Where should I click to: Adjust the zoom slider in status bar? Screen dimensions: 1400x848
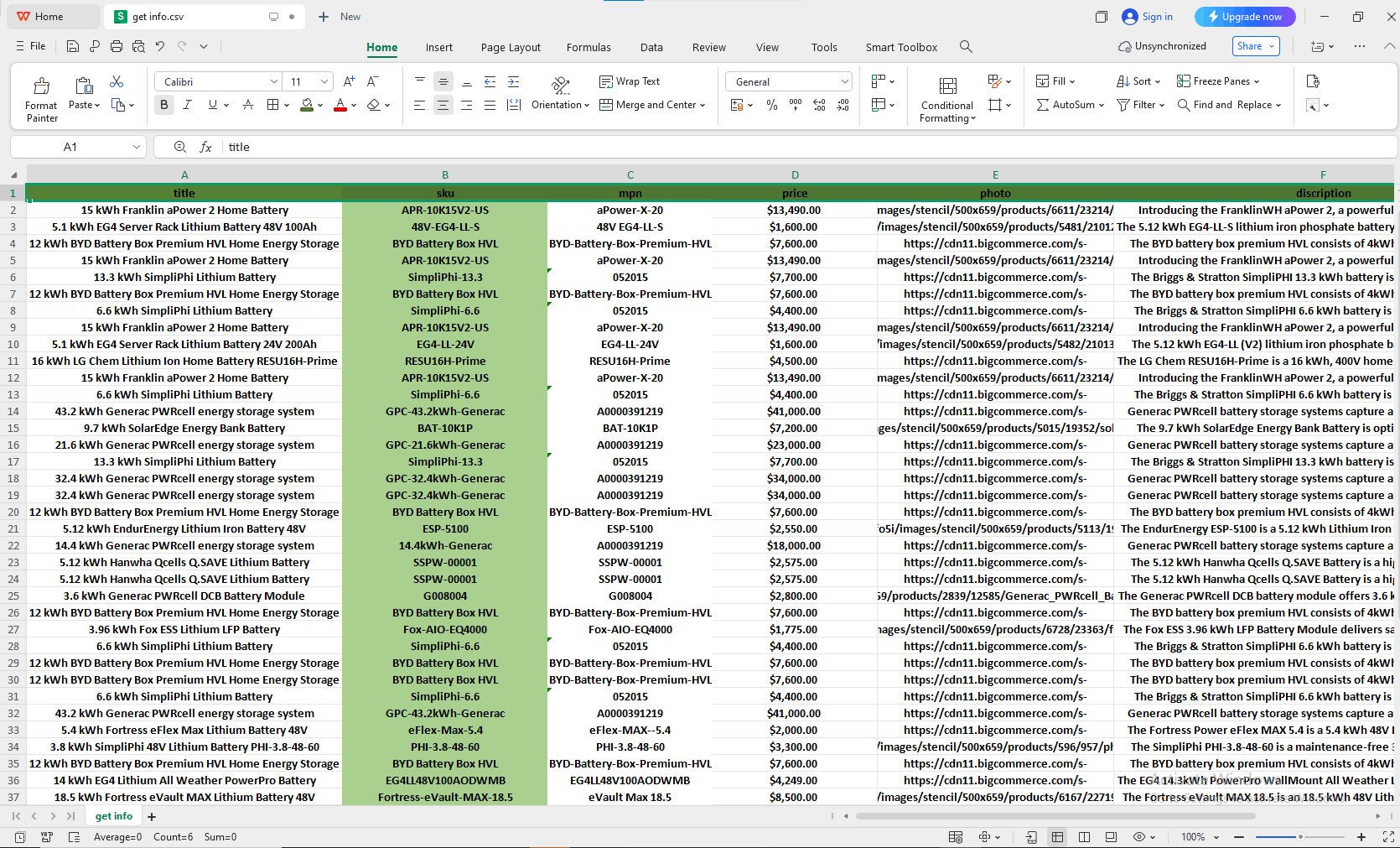[1300, 837]
